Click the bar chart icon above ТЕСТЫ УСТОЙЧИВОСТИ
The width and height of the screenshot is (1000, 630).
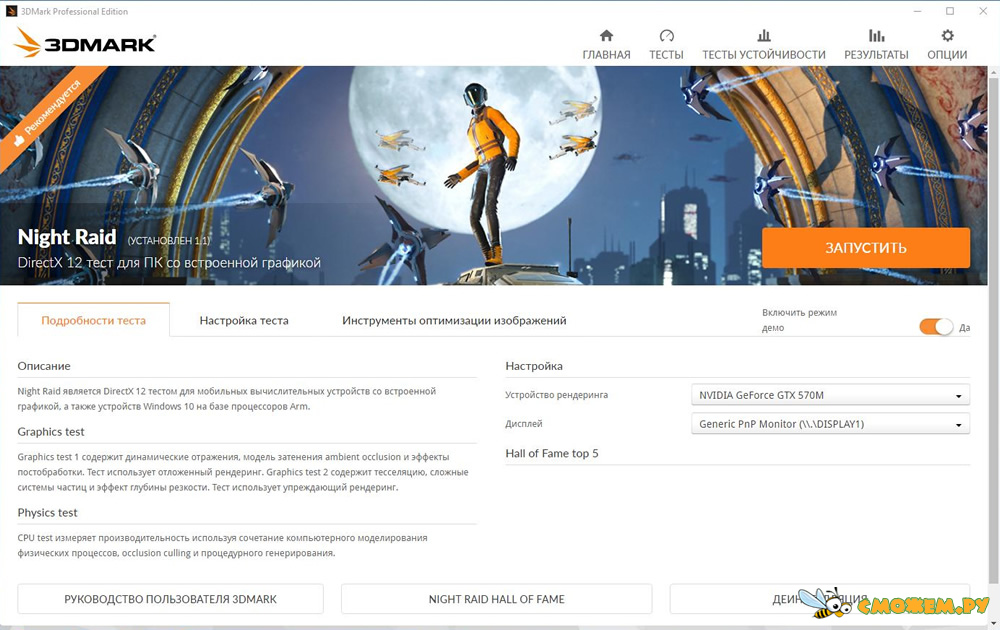(x=764, y=36)
